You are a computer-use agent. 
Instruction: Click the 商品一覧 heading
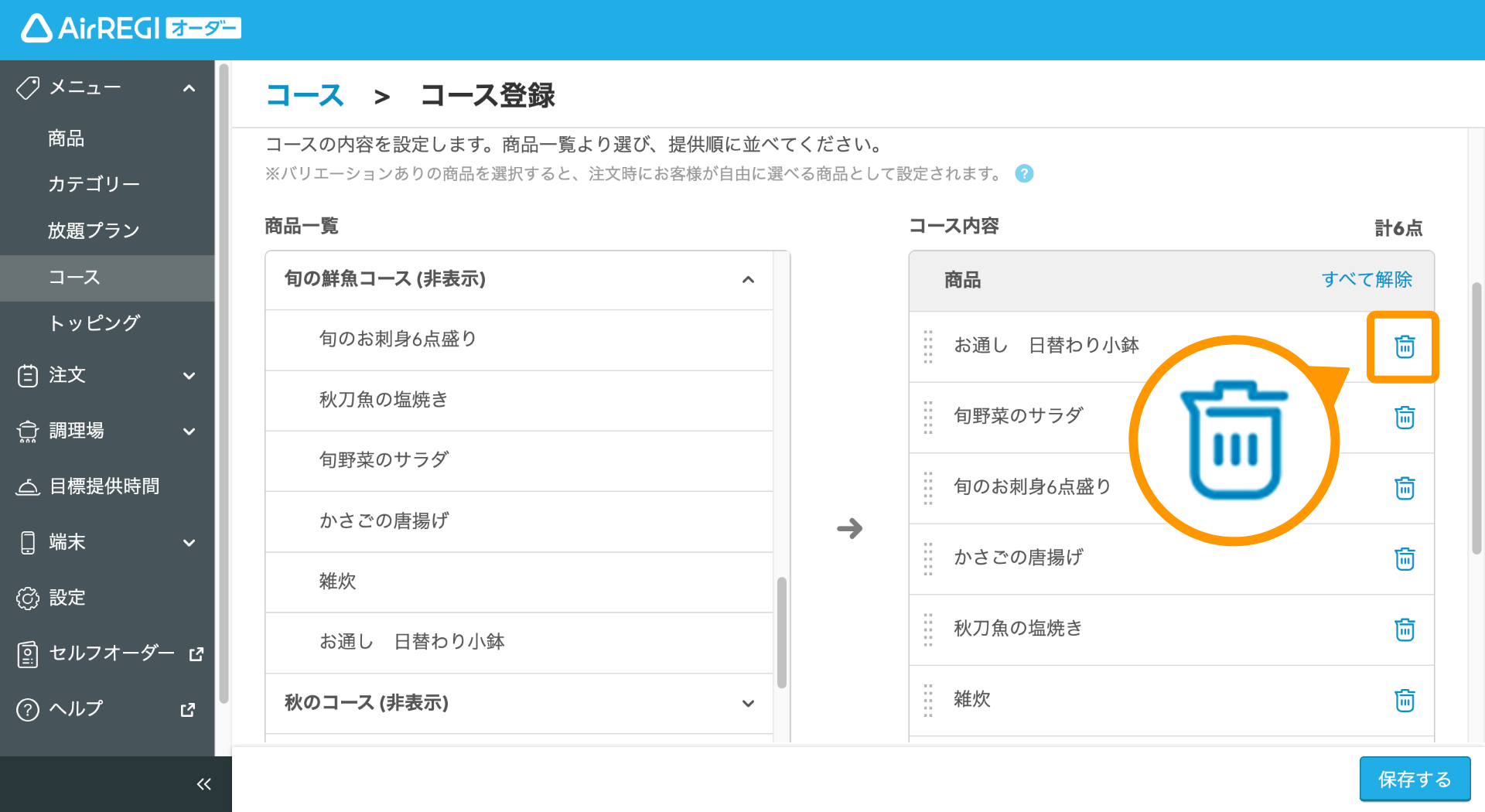[x=302, y=227]
